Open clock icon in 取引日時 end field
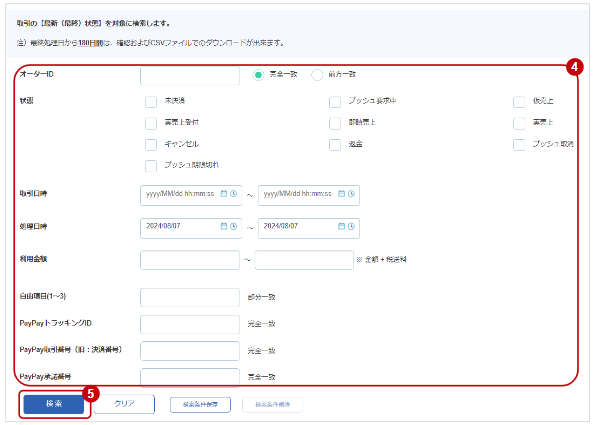594x425 pixels. tap(352, 194)
